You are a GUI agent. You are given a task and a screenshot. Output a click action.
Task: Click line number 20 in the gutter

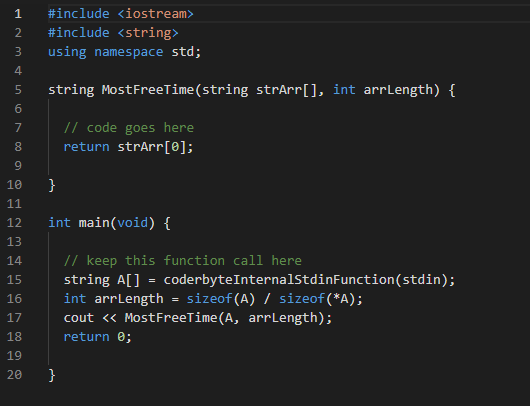(x=14, y=375)
